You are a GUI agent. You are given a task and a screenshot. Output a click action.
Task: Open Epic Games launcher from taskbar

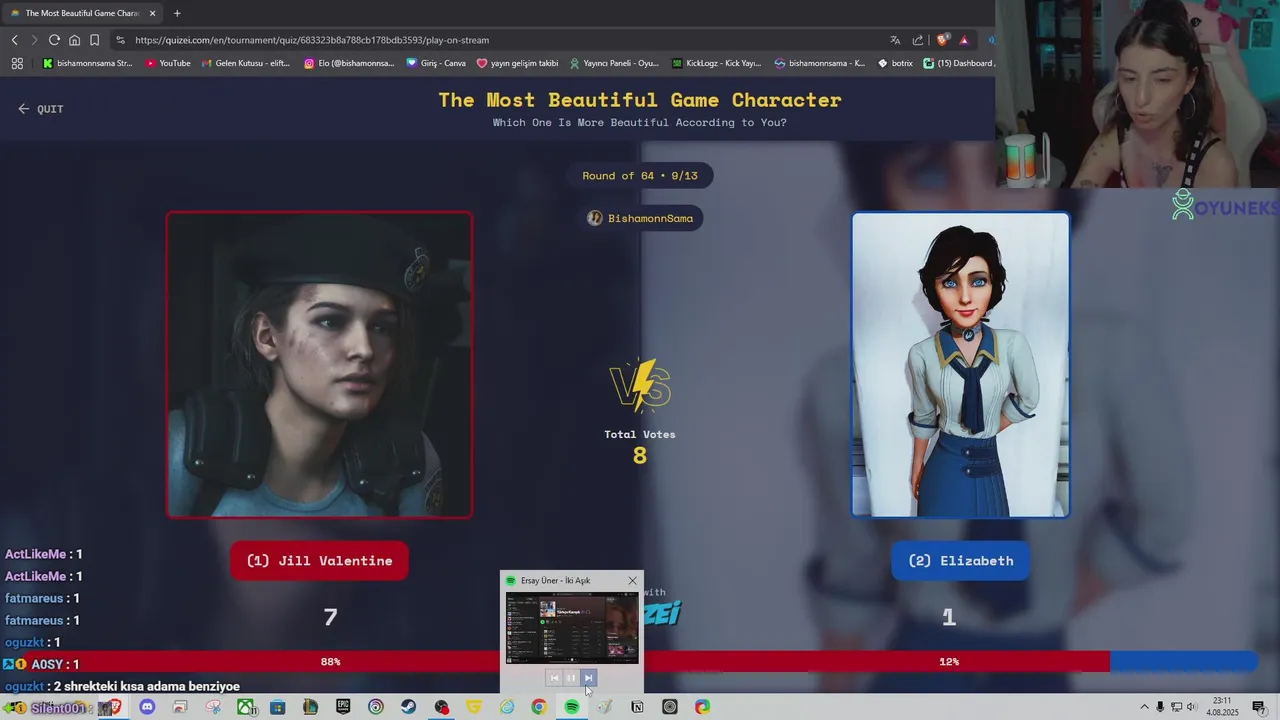[x=343, y=707]
